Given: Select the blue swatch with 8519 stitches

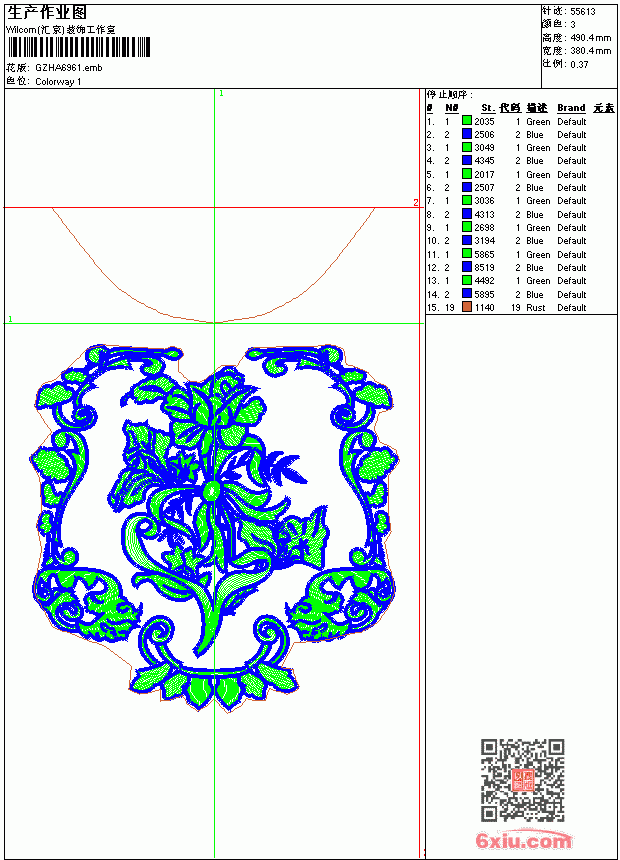Looking at the screenshot, I should click(466, 267).
